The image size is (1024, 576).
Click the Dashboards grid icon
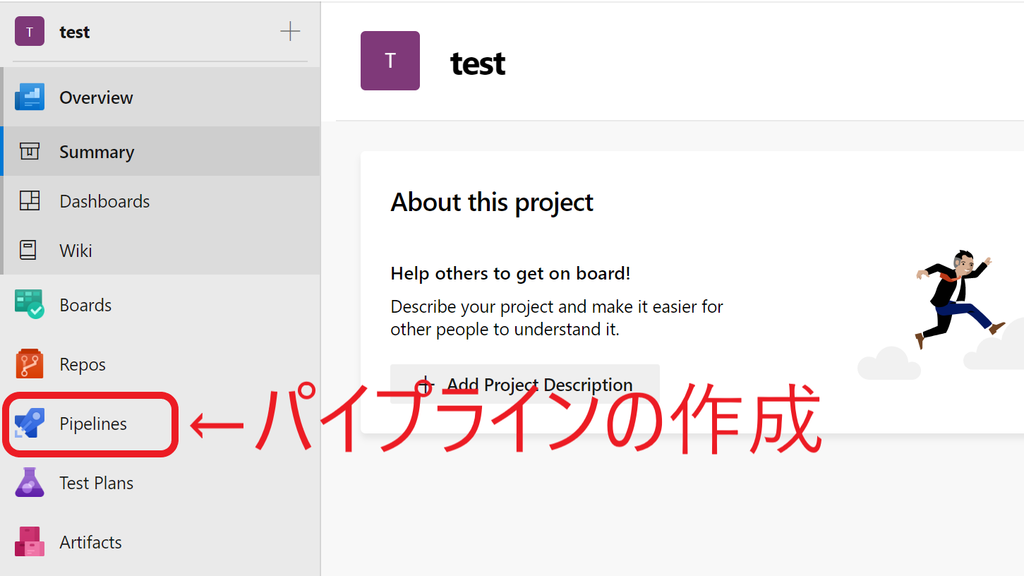29,200
